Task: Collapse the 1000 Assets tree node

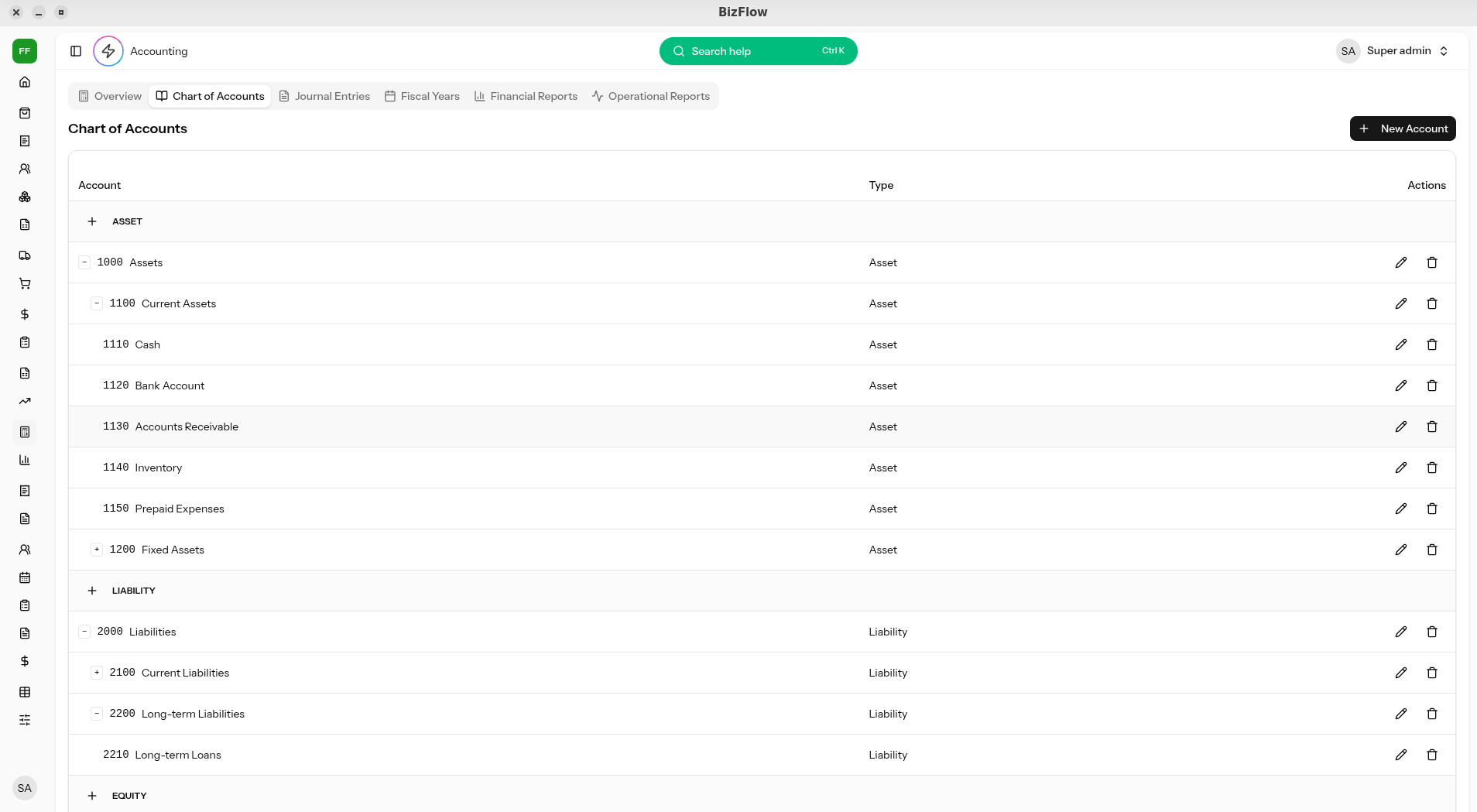Action: click(x=84, y=262)
